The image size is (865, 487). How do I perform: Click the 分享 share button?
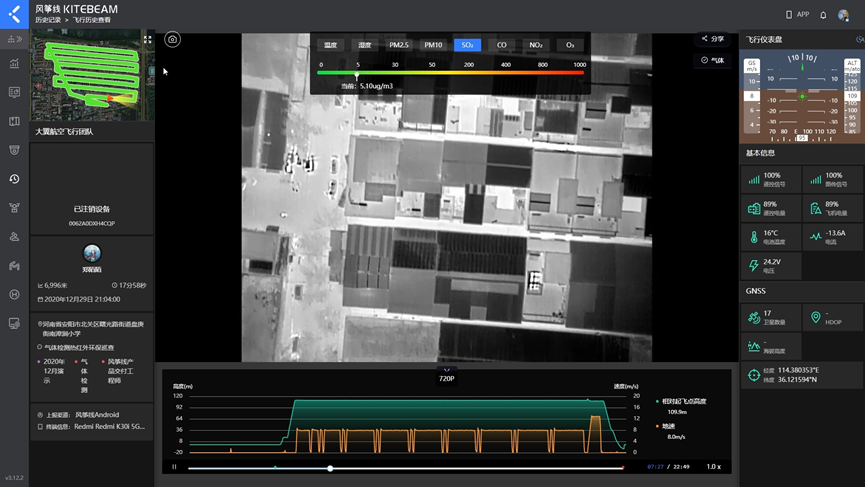tap(712, 39)
